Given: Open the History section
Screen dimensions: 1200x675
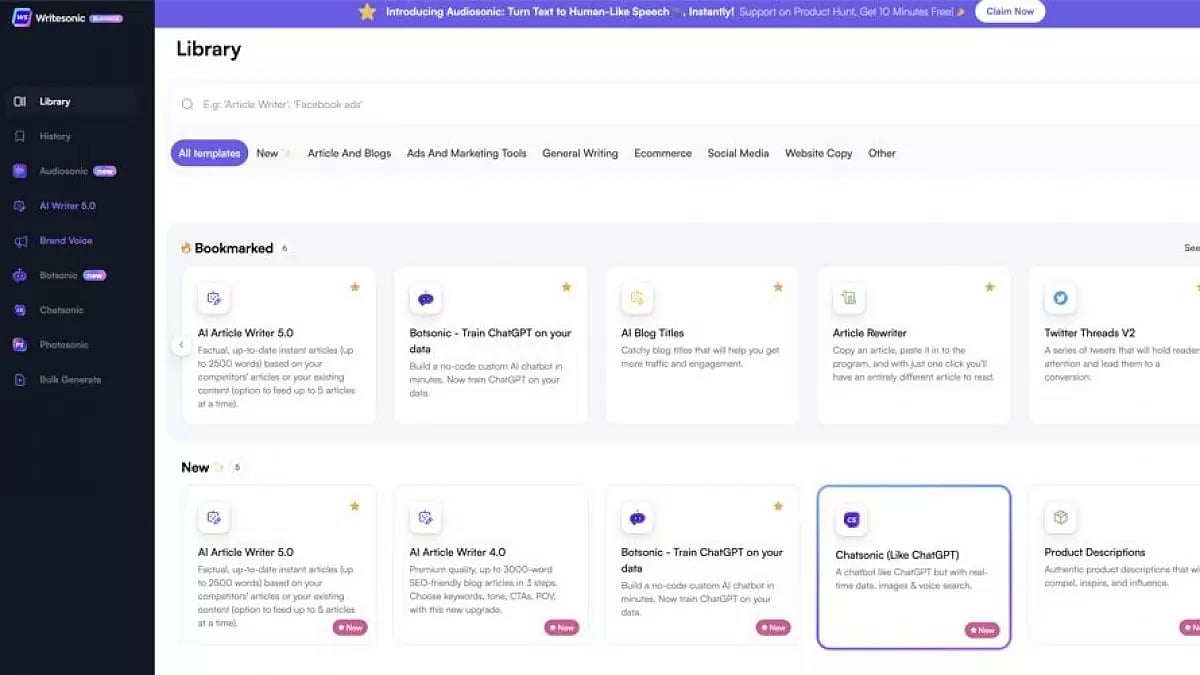Looking at the screenshot, I should click(x=54, y=136).
